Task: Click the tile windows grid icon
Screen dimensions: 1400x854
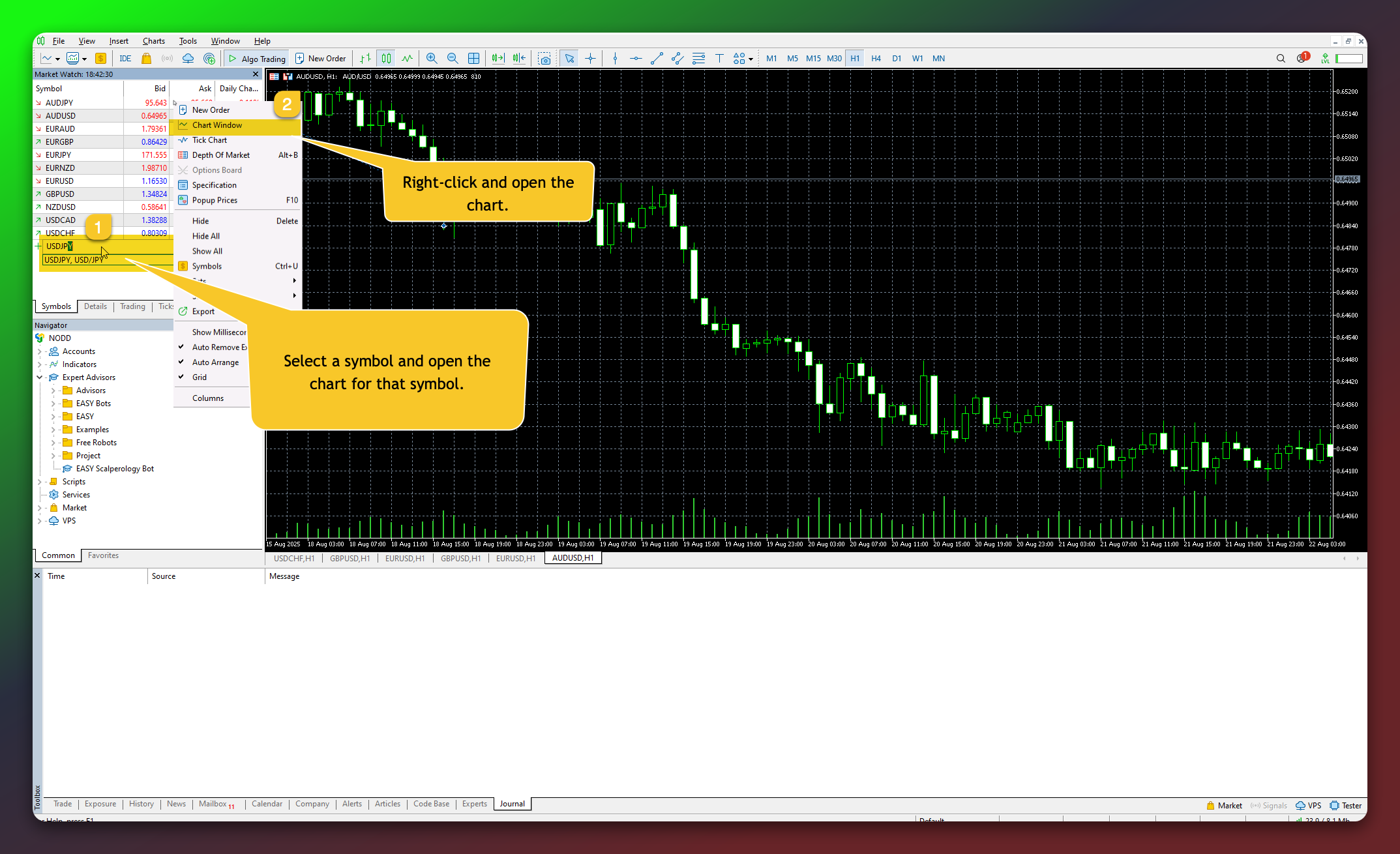Action: pyautogui.click(x=474, y=58)
